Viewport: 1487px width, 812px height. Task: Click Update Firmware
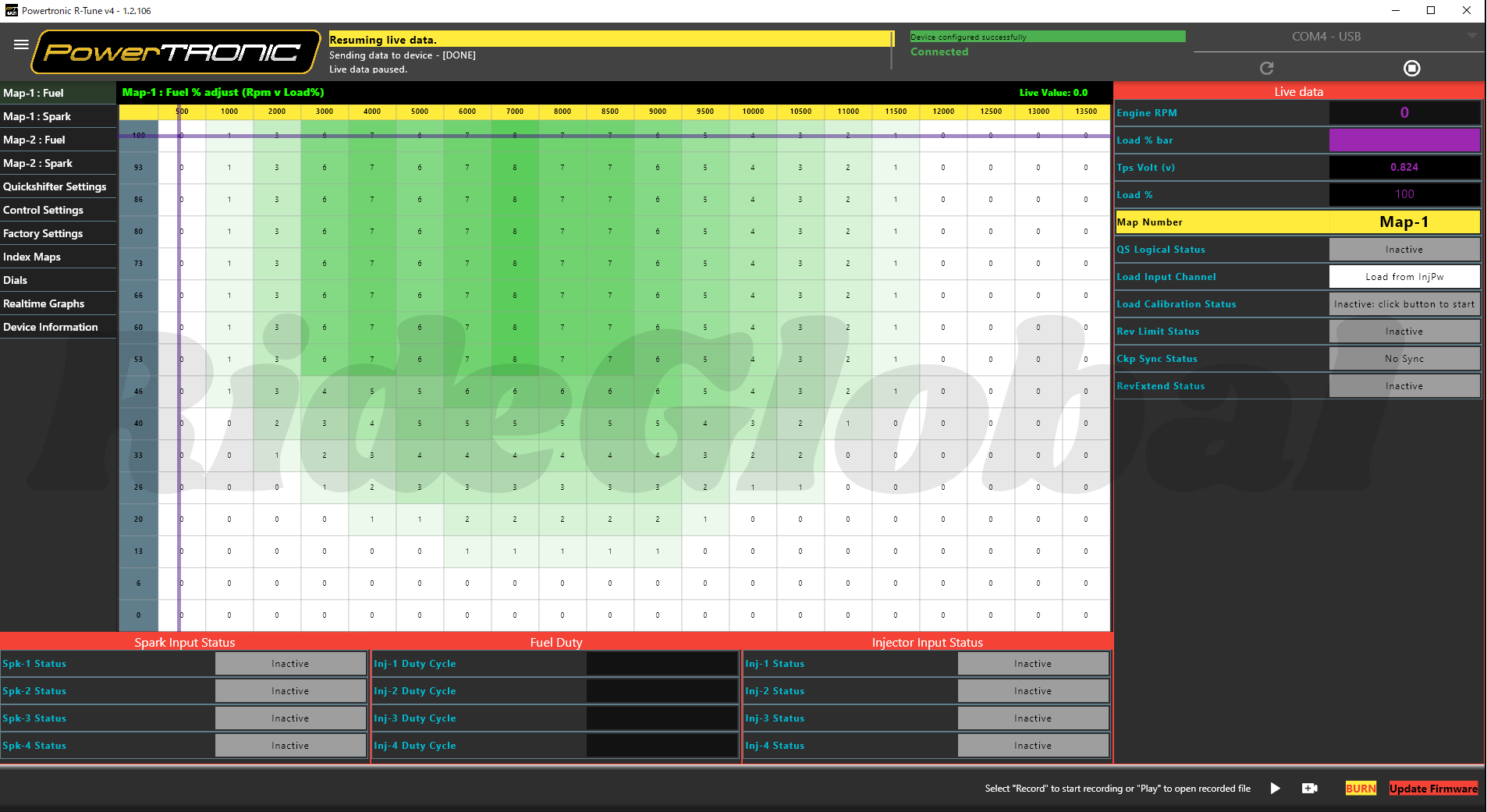[1433, 789]
